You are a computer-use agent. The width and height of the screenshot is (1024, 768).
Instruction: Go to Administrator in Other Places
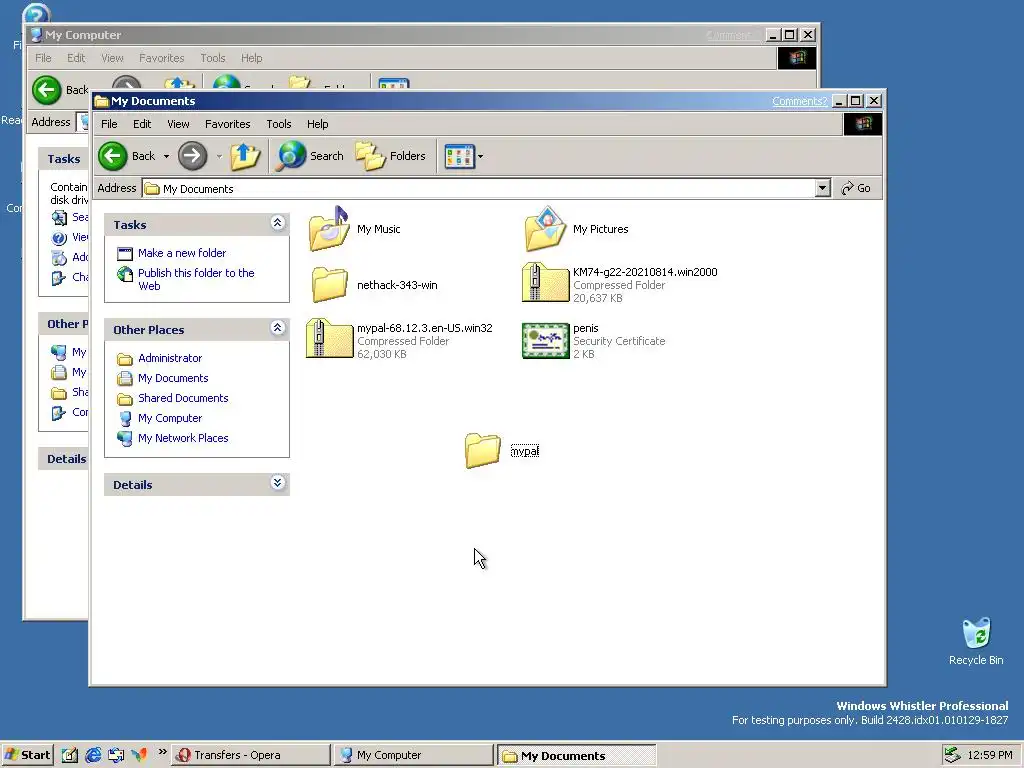click(170, 358)
